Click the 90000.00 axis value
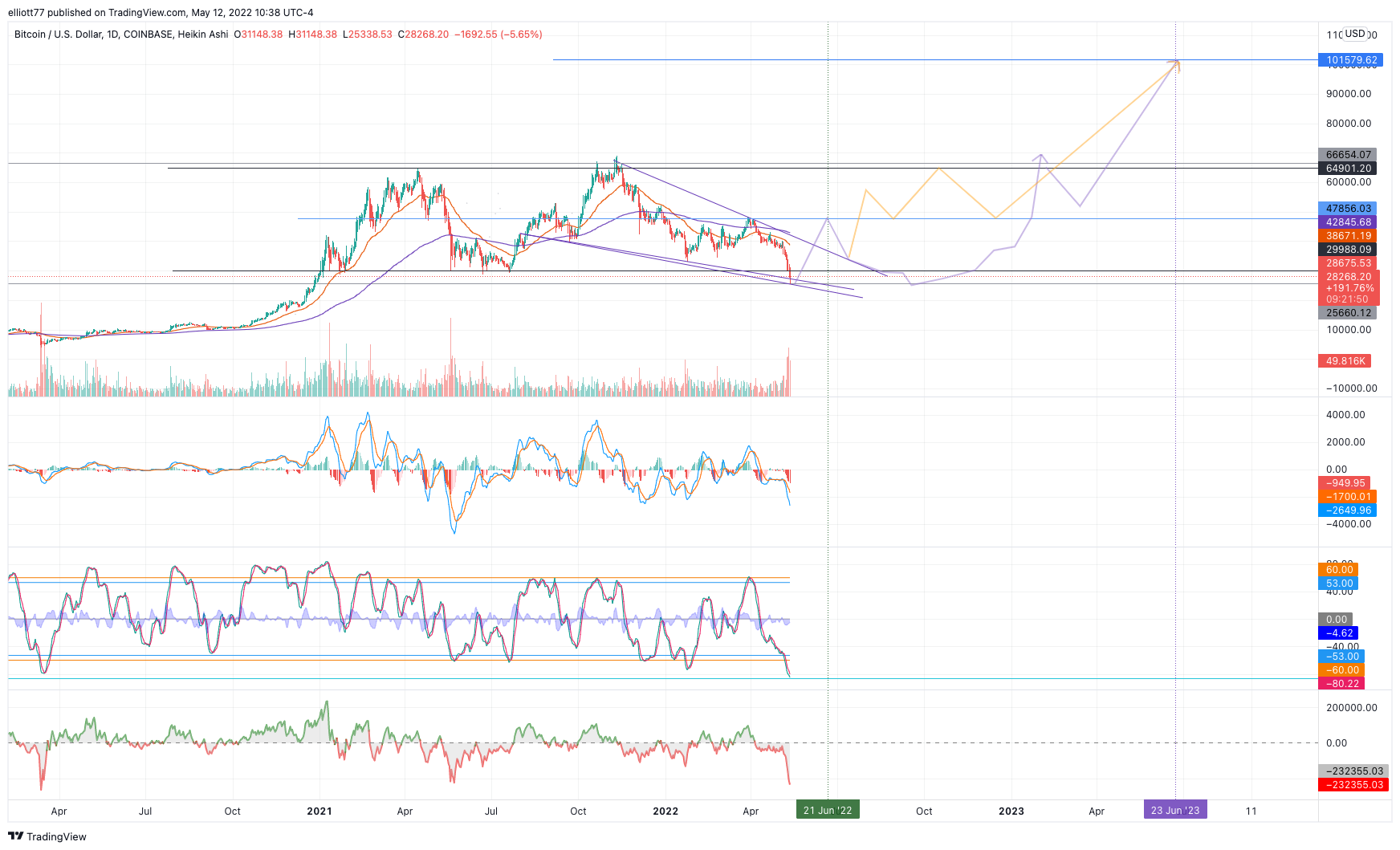The height and width of the screenshot is (850, 1400). (x=1349, y=93)
